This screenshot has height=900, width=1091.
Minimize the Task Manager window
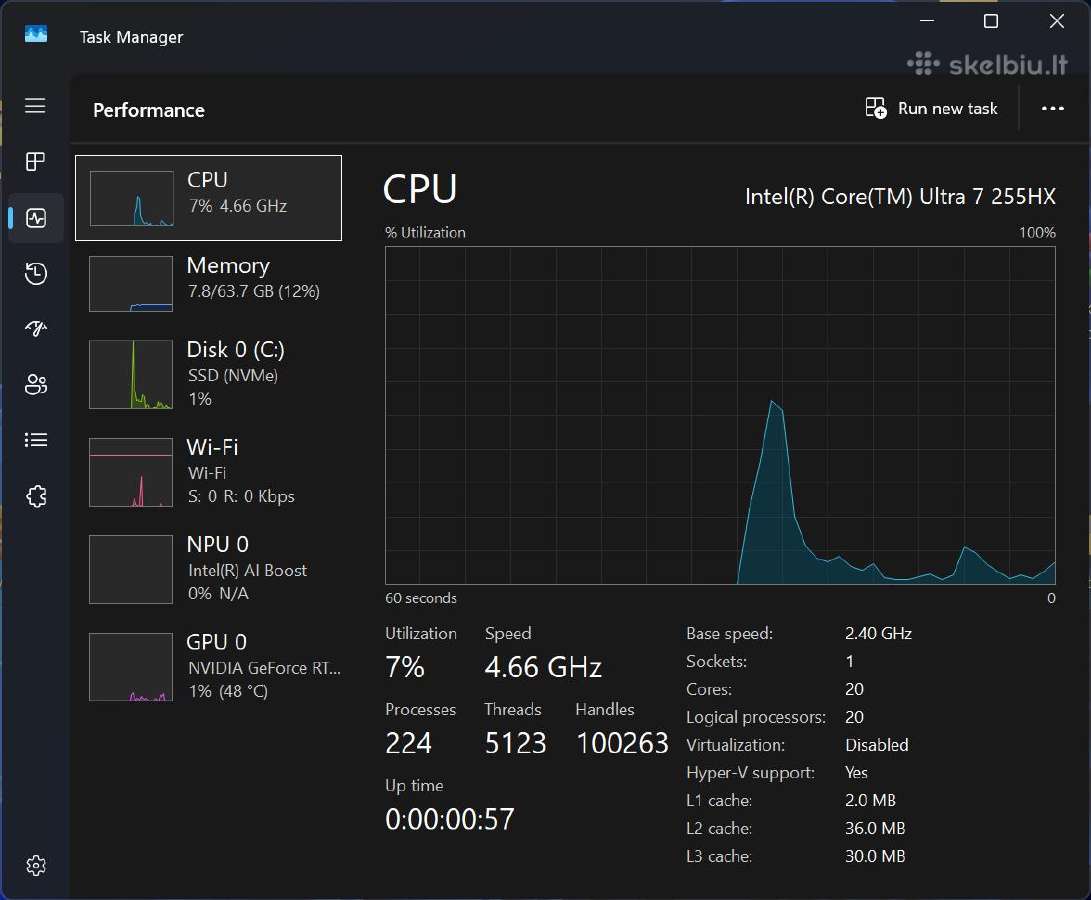click(927, 21)
